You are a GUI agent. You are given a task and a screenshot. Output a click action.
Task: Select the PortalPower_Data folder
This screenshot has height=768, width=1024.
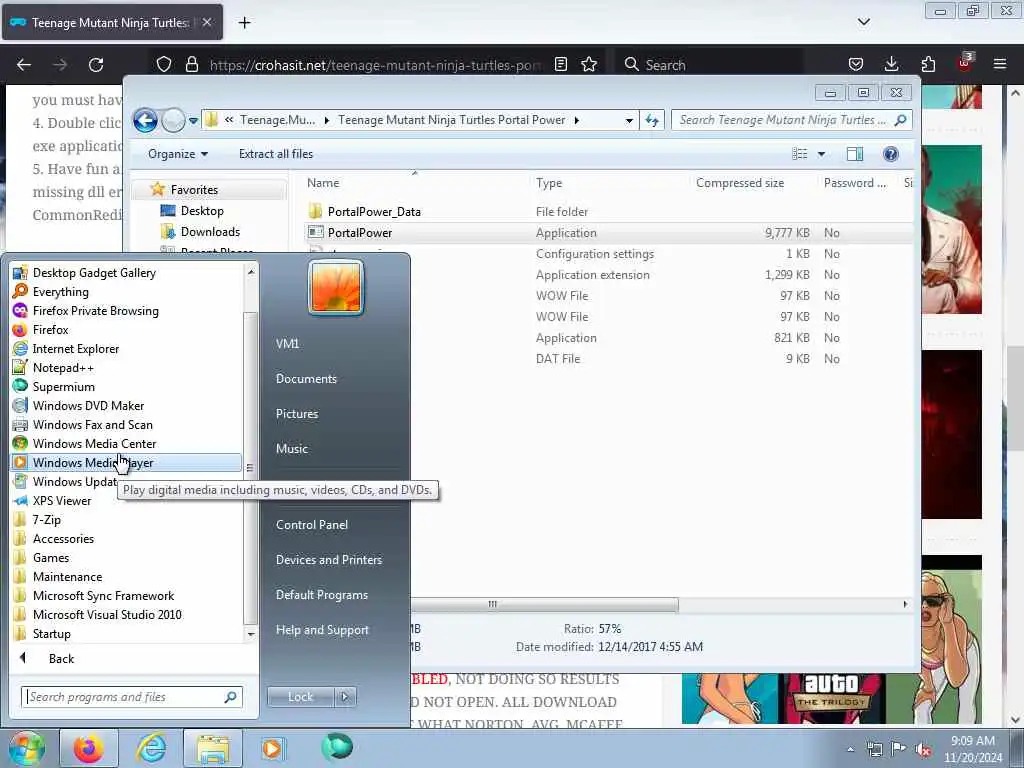[374, 212]
